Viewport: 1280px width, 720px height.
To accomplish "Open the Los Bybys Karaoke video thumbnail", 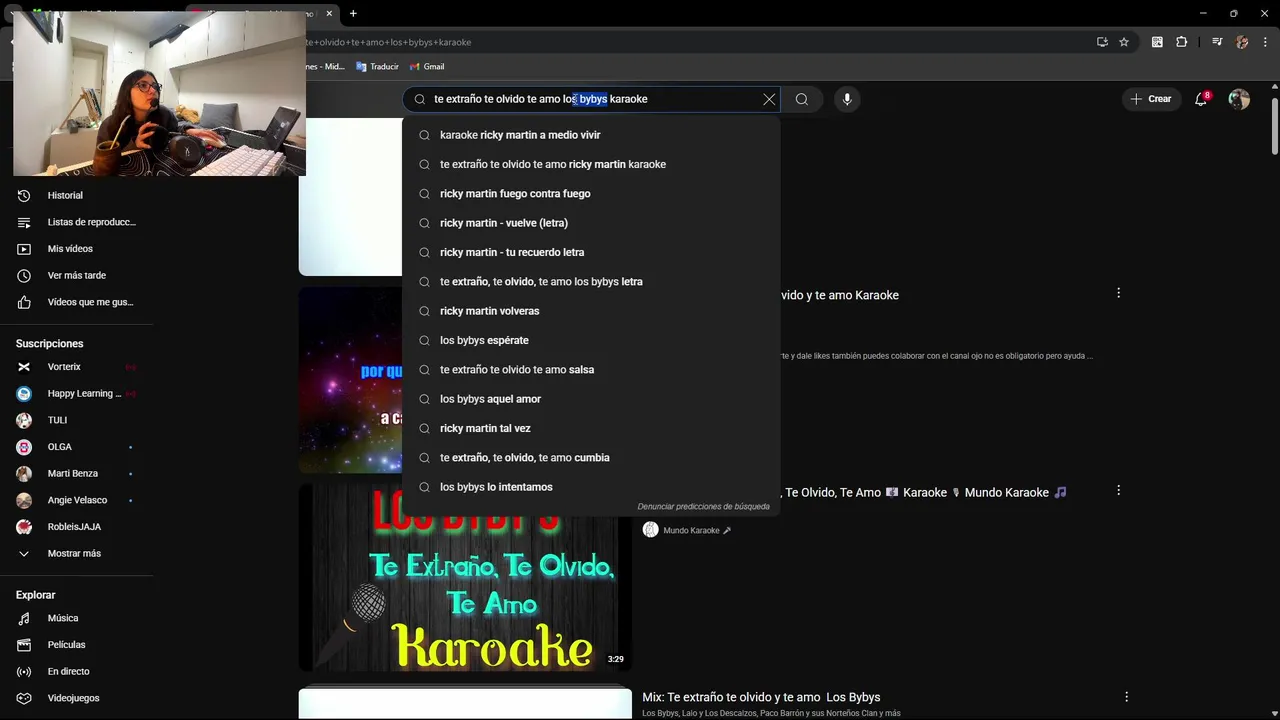I will 465,594.
